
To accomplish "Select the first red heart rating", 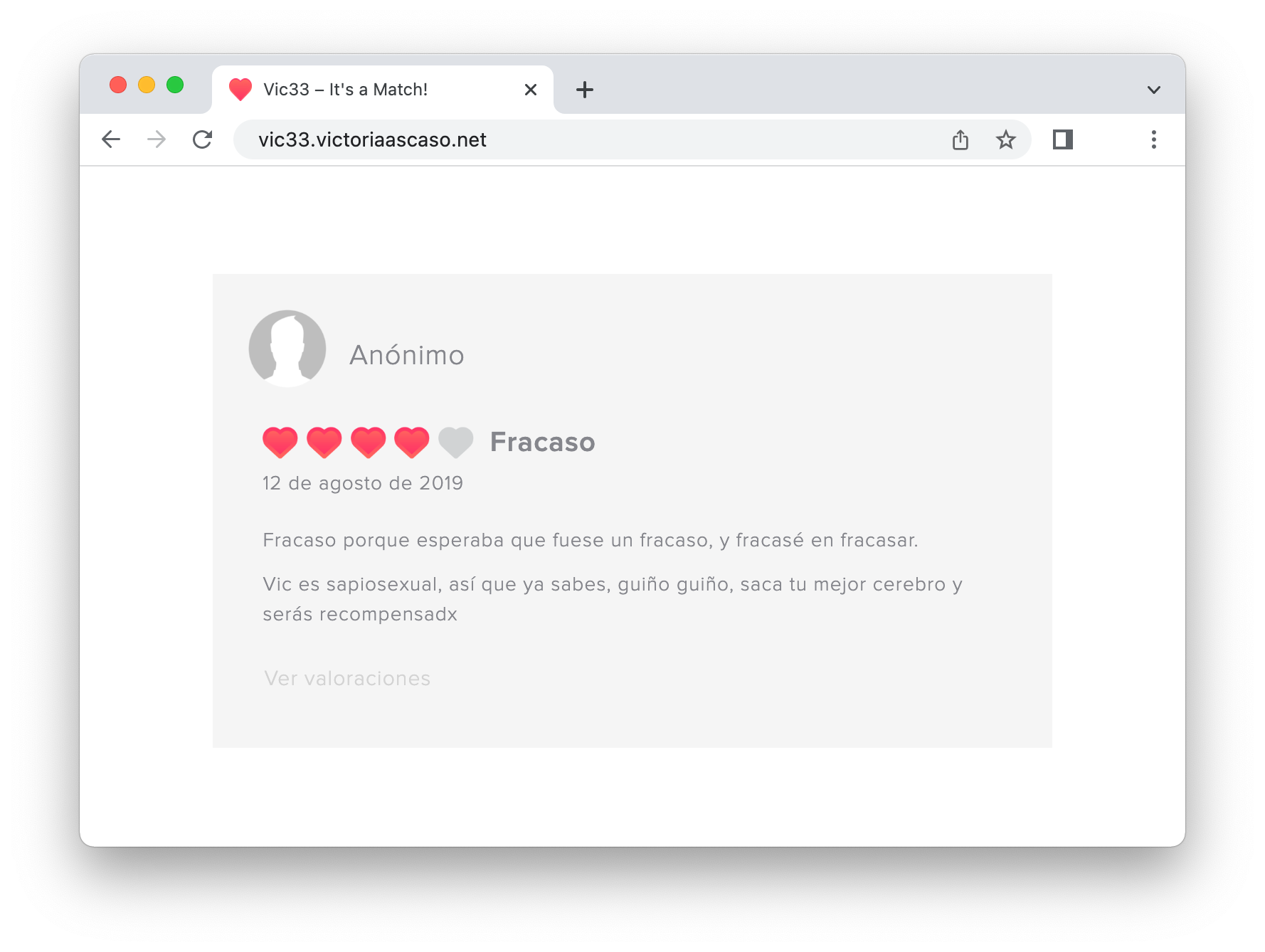I will 280,442.
